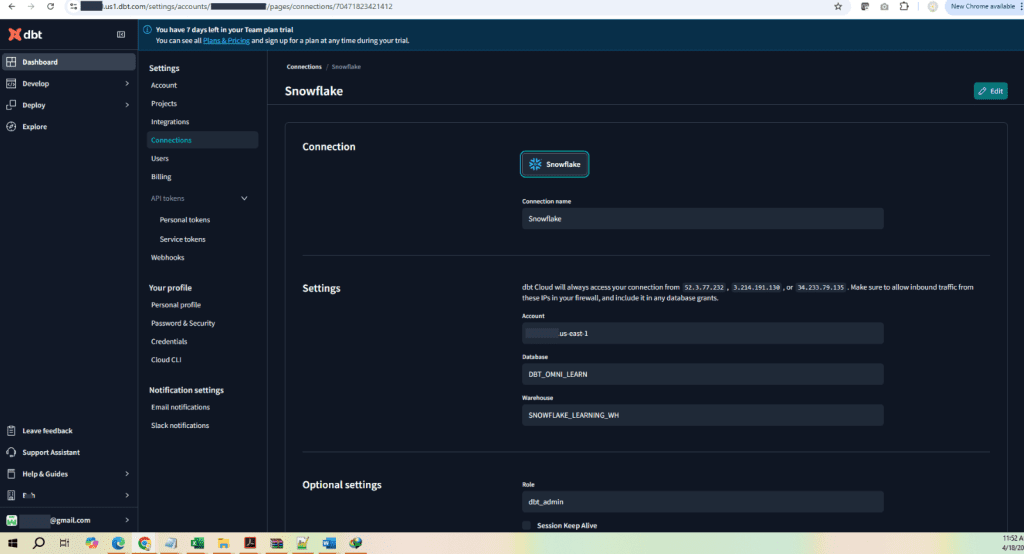This screenshot has height=554, width=1024.
Task: Open Service tokens page
Action: coord(182,240)
